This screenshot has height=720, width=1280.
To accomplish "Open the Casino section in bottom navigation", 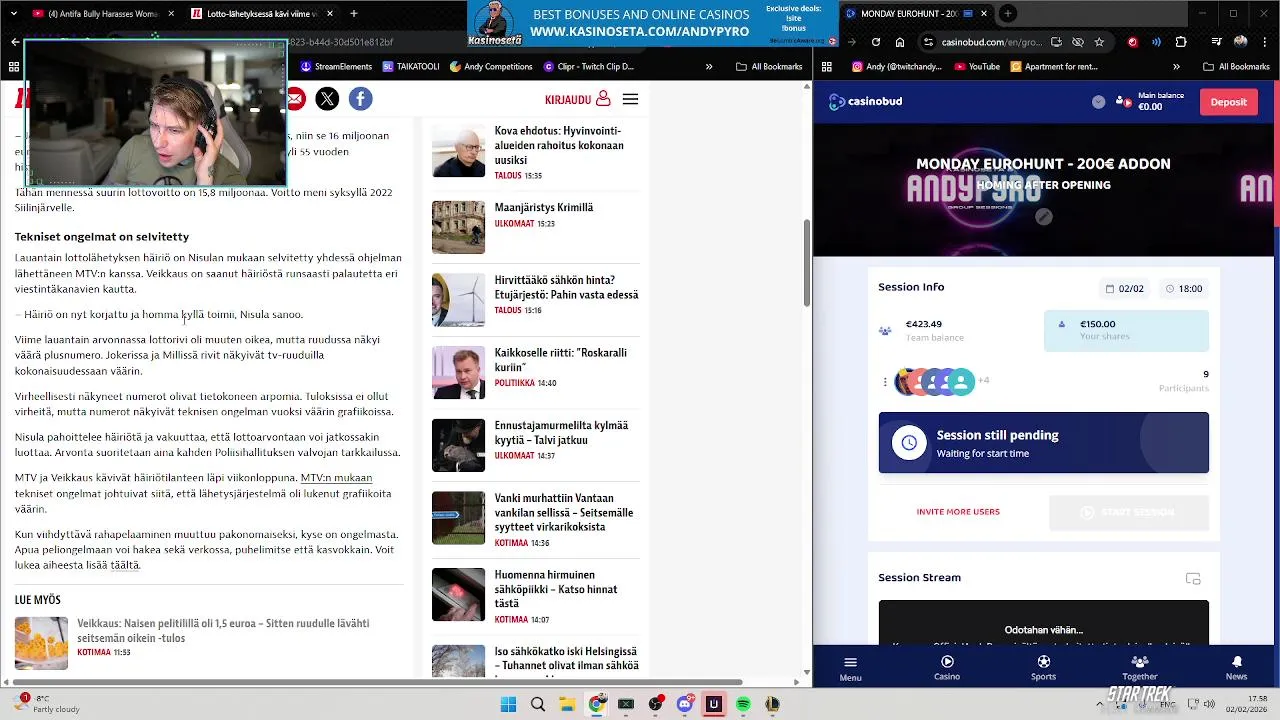I will pos(947,668).
